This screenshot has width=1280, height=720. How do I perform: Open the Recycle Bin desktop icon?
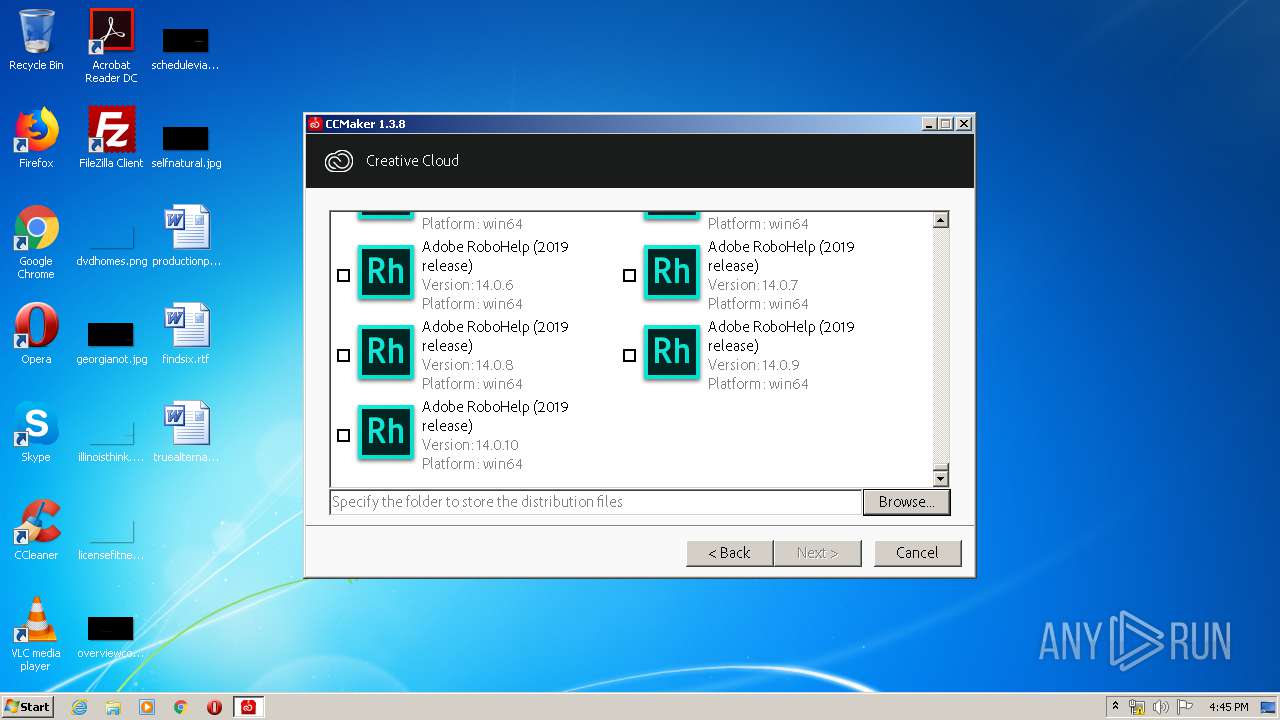[36, 40]
